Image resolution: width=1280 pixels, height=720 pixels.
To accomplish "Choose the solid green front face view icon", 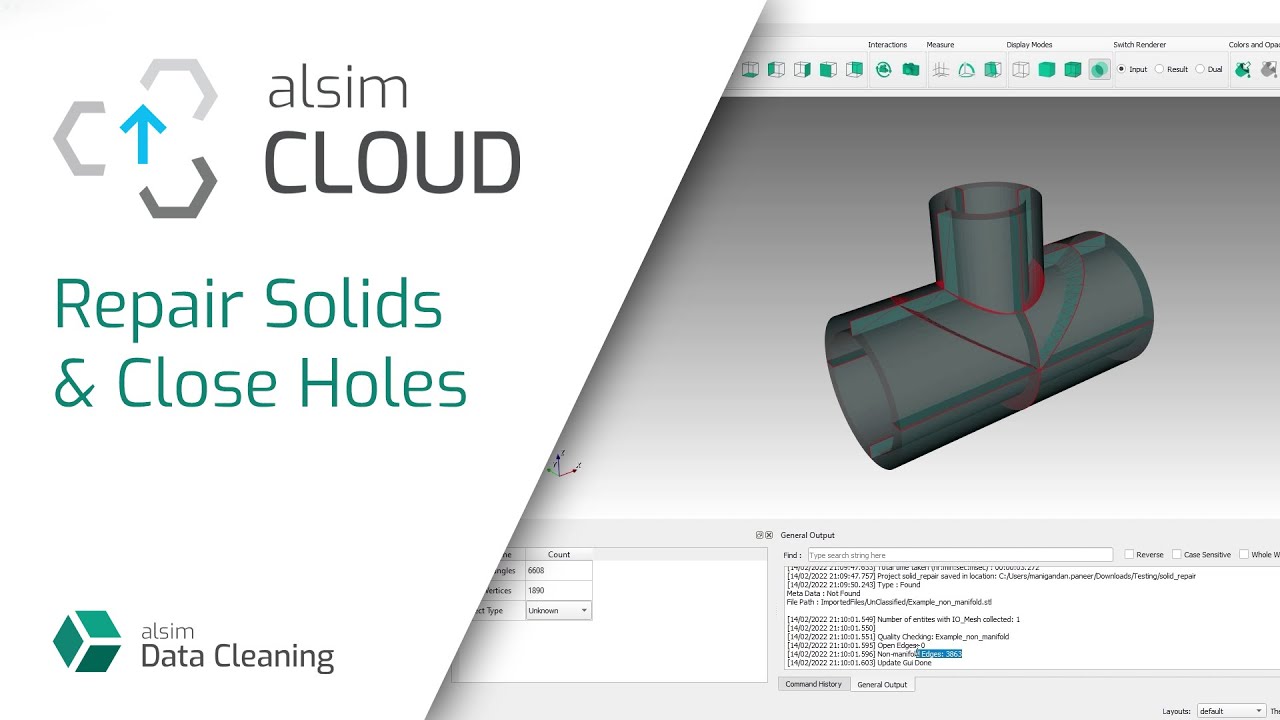I will pyautogui.click(x=828, y=69).
